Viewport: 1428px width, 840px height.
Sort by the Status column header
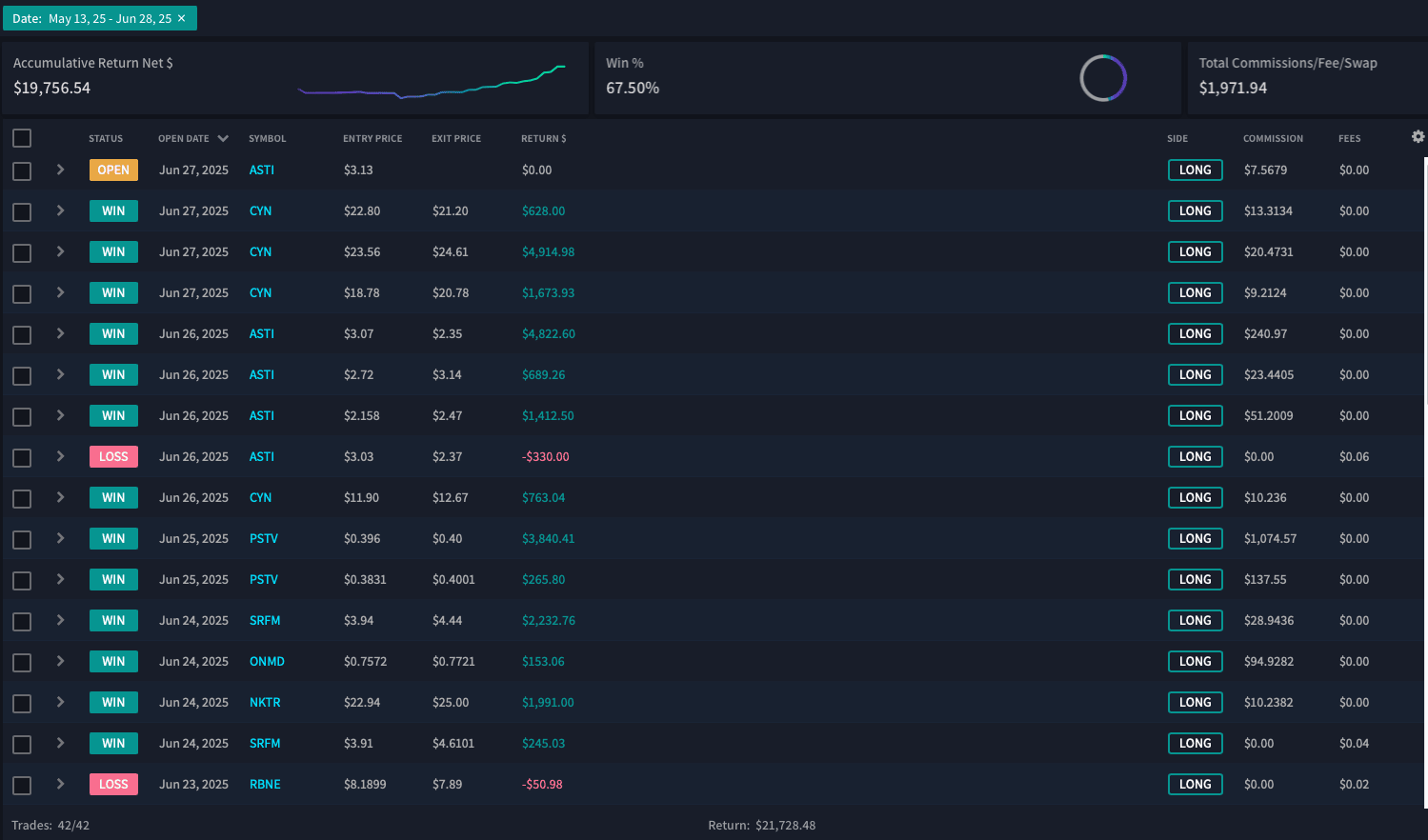coord(106,139)
